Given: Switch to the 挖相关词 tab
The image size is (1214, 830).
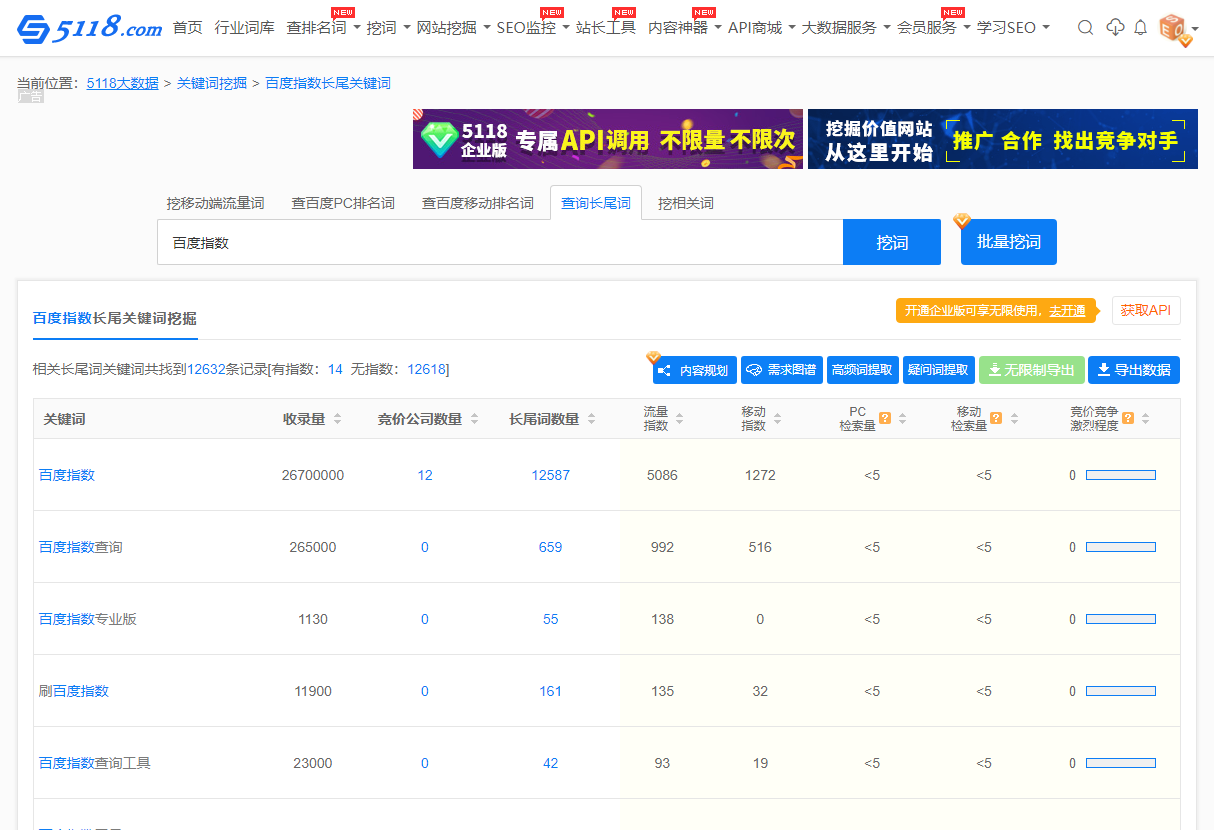Looking at the screenshot, I should [x=686, y=203].
